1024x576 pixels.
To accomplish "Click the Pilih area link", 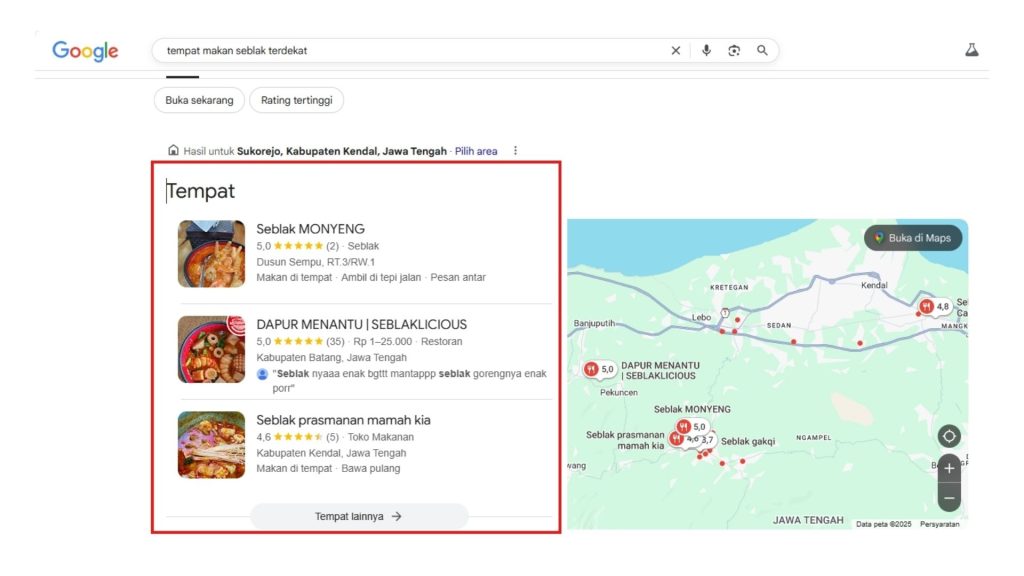I will click(x=476, y=151).
